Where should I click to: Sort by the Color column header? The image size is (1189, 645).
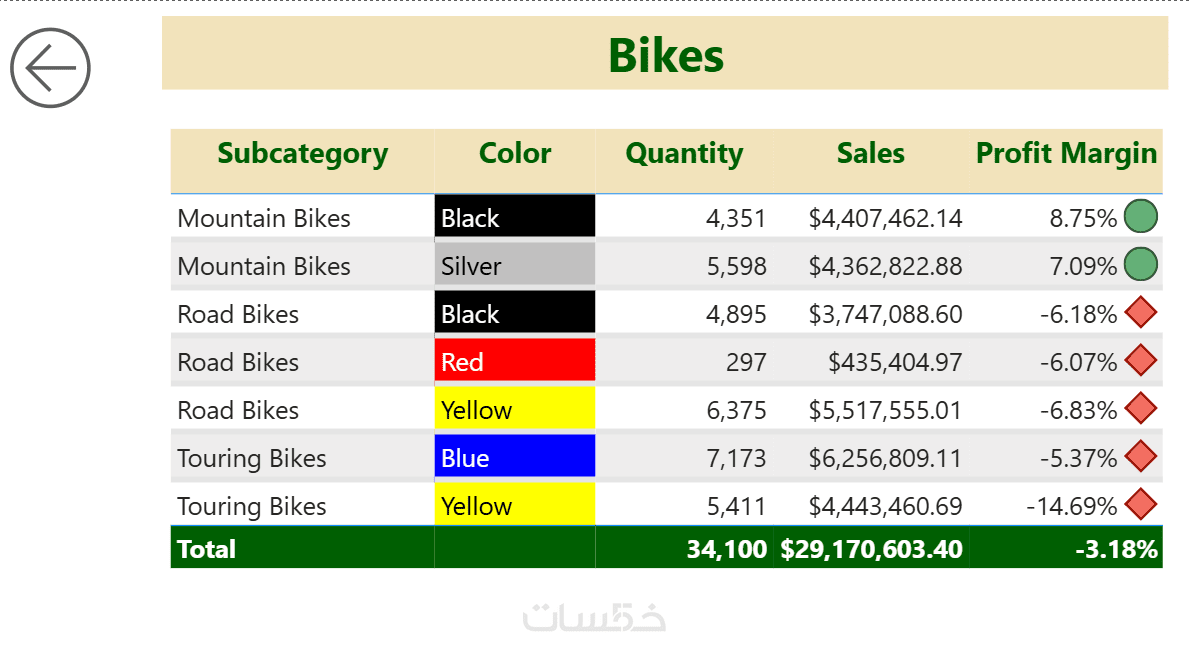coord(515,154)
